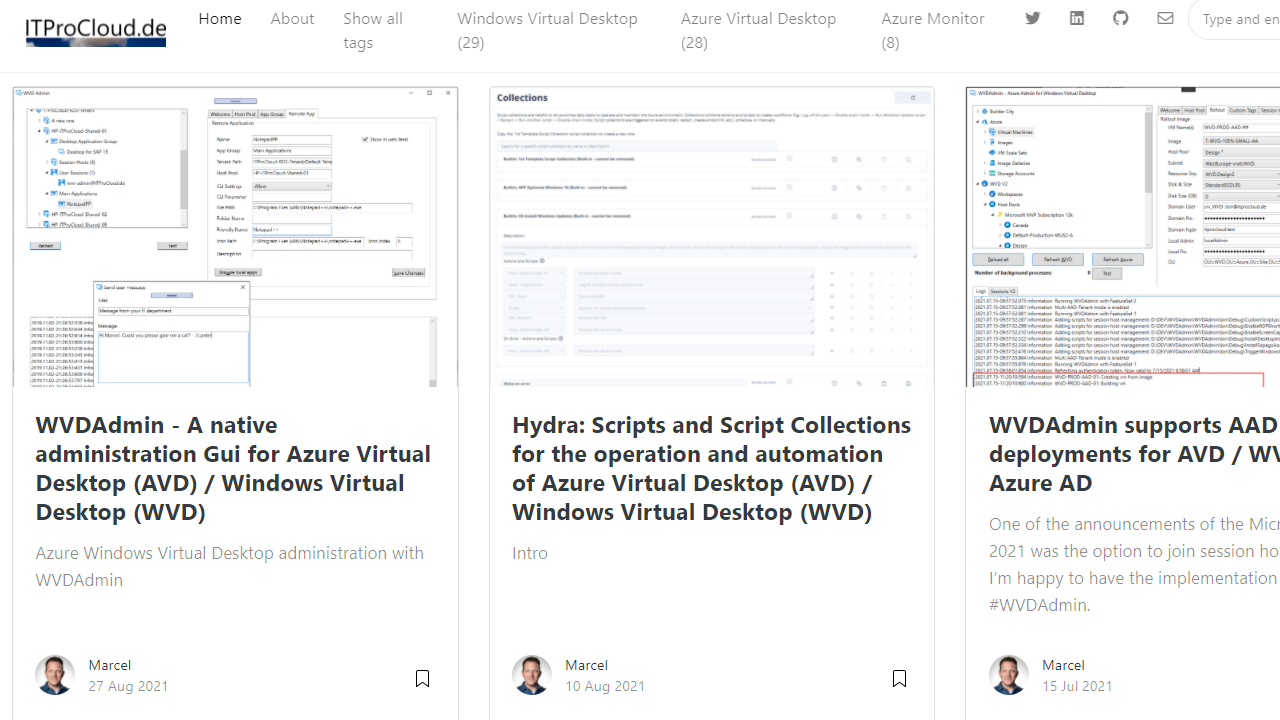Click Marcel's avatar on 15 Jul 2021 post
Image resolution: width=1280 pixels, height=720 pixels.
pyautogui.click(x=1009, y=675)
